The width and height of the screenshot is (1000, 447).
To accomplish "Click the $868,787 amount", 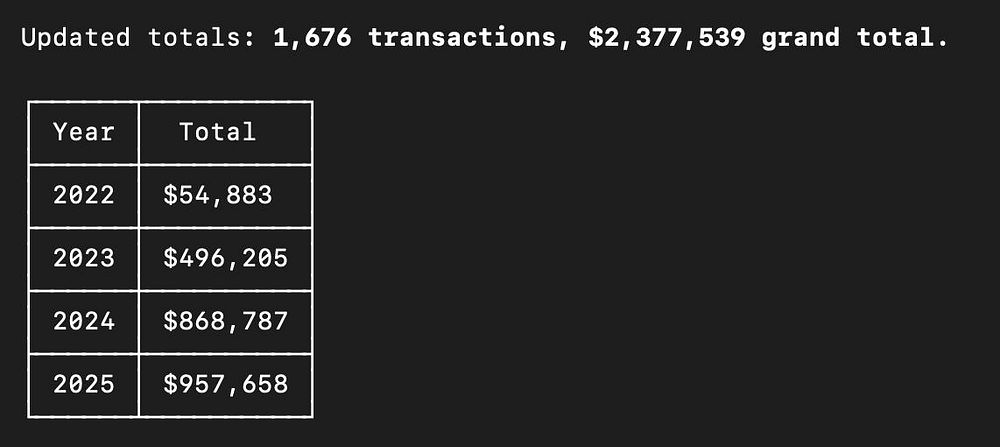I will tap(225, 321).
